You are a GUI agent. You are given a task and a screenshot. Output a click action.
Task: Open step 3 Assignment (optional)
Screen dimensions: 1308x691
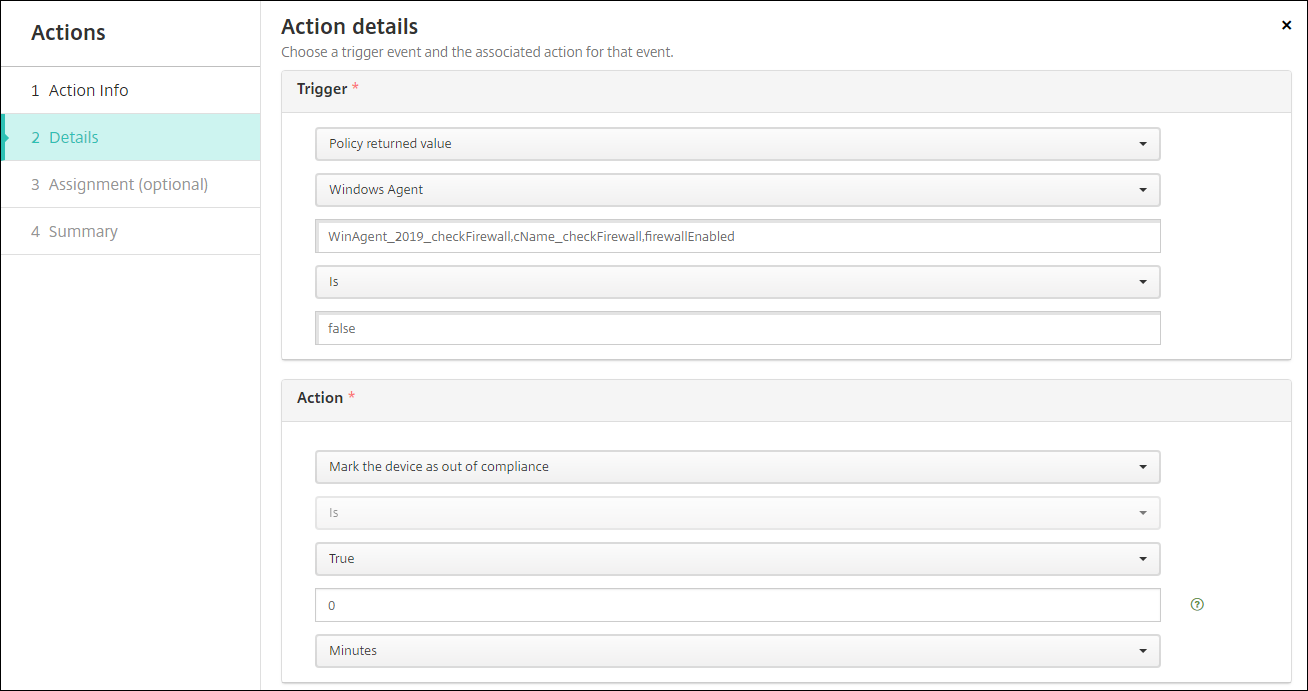[128, 185]
